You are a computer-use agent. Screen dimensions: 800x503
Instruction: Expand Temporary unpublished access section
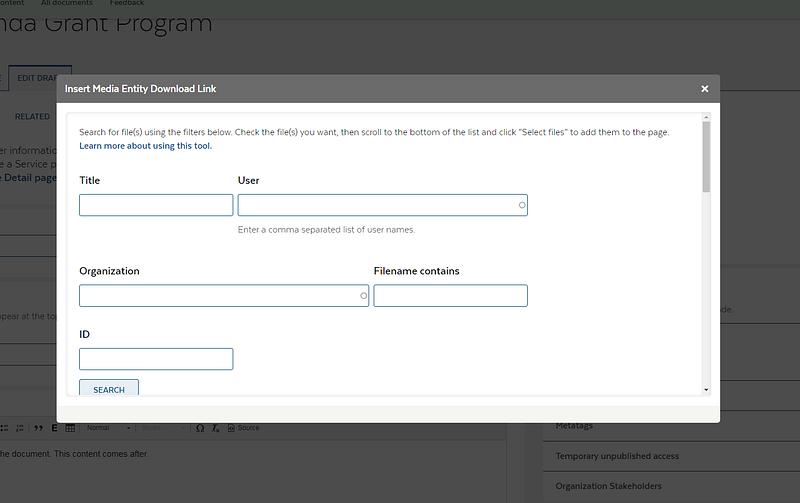point(671,456)
